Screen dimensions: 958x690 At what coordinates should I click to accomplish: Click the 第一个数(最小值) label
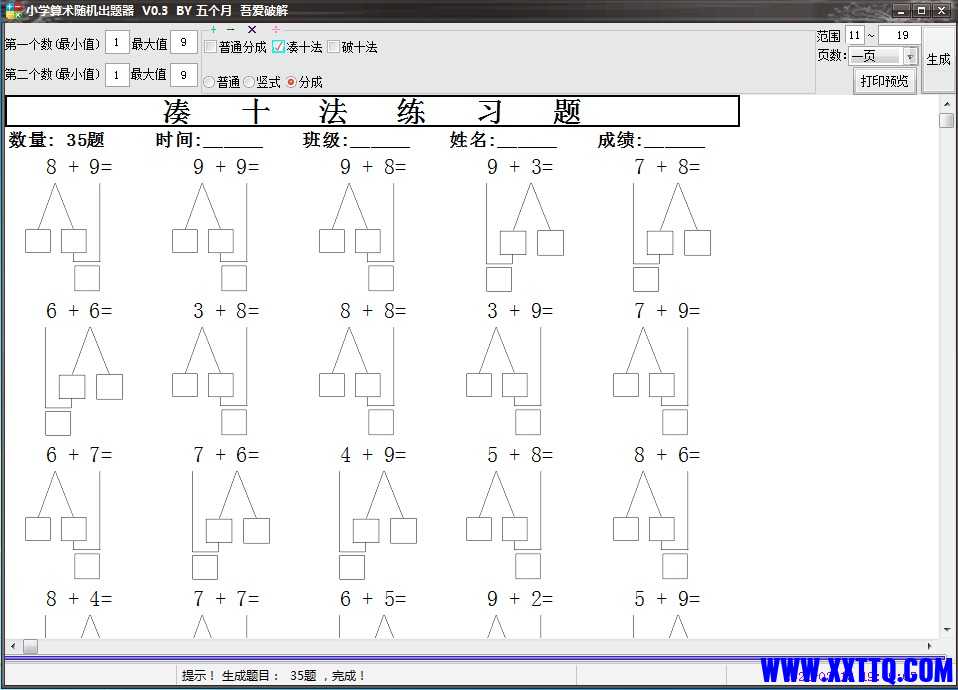[x=52, y=44]
